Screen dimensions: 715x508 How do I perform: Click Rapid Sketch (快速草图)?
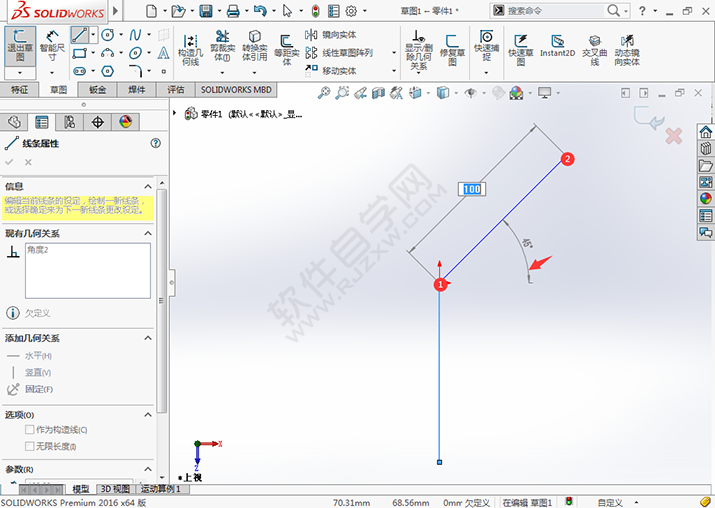(521, 50)
